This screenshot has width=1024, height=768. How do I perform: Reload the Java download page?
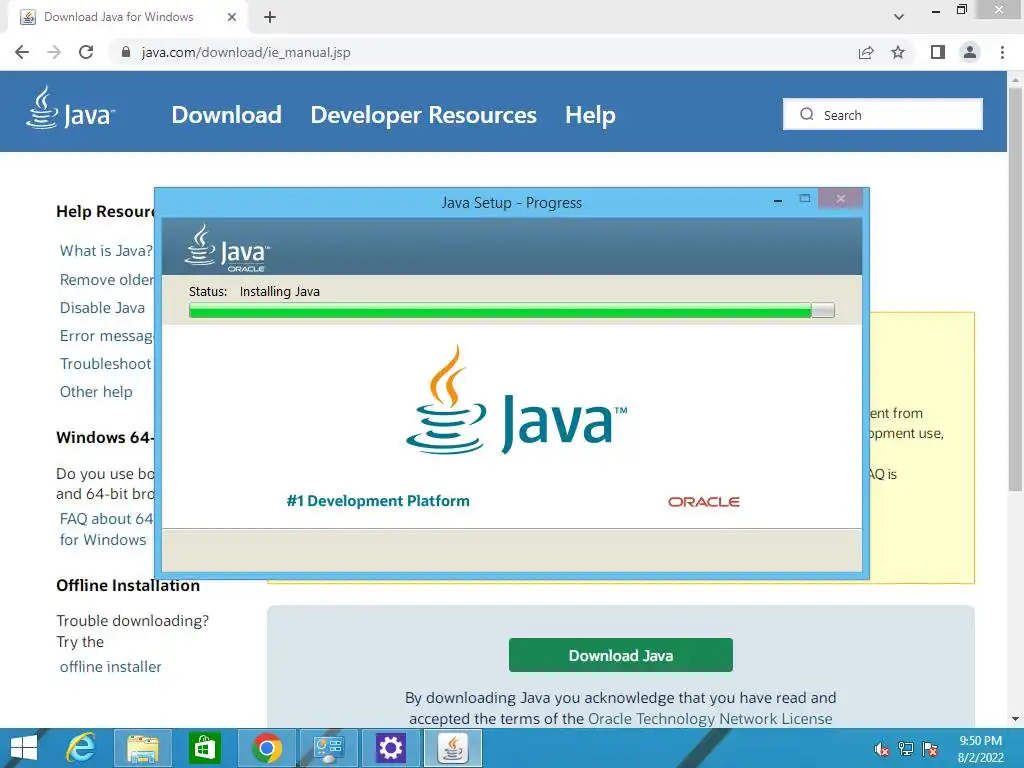coord(86,52)
